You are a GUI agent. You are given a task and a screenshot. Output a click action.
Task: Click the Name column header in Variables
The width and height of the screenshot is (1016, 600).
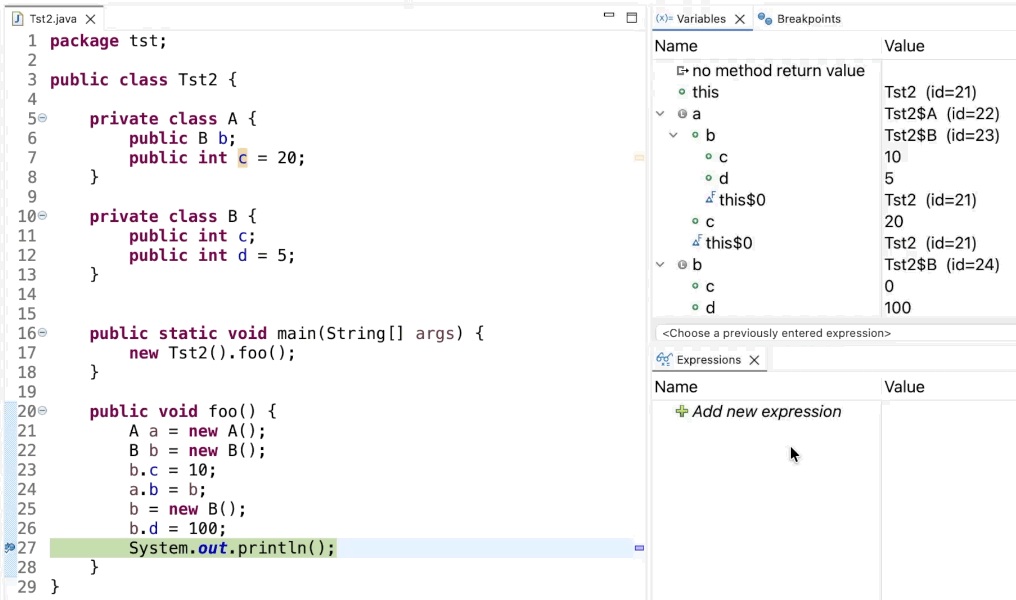pos(676,46)
